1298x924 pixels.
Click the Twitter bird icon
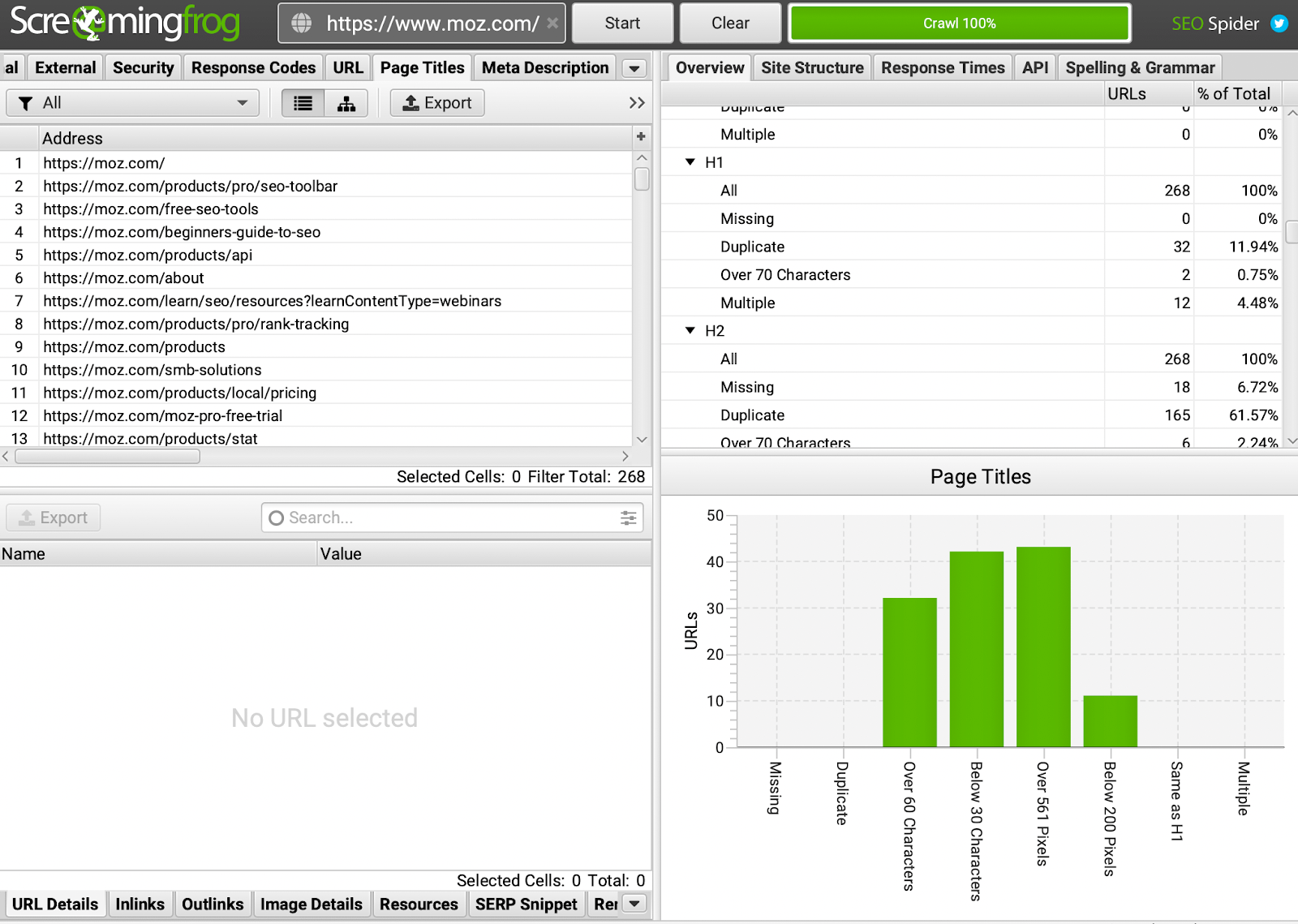(x=1279, y=24)
